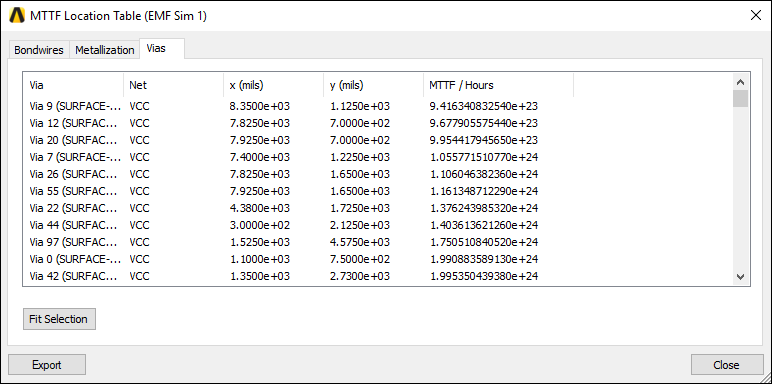Click x value 1.1000e+03 for Via 0
The image size is (772, 384).
(260, 259)
